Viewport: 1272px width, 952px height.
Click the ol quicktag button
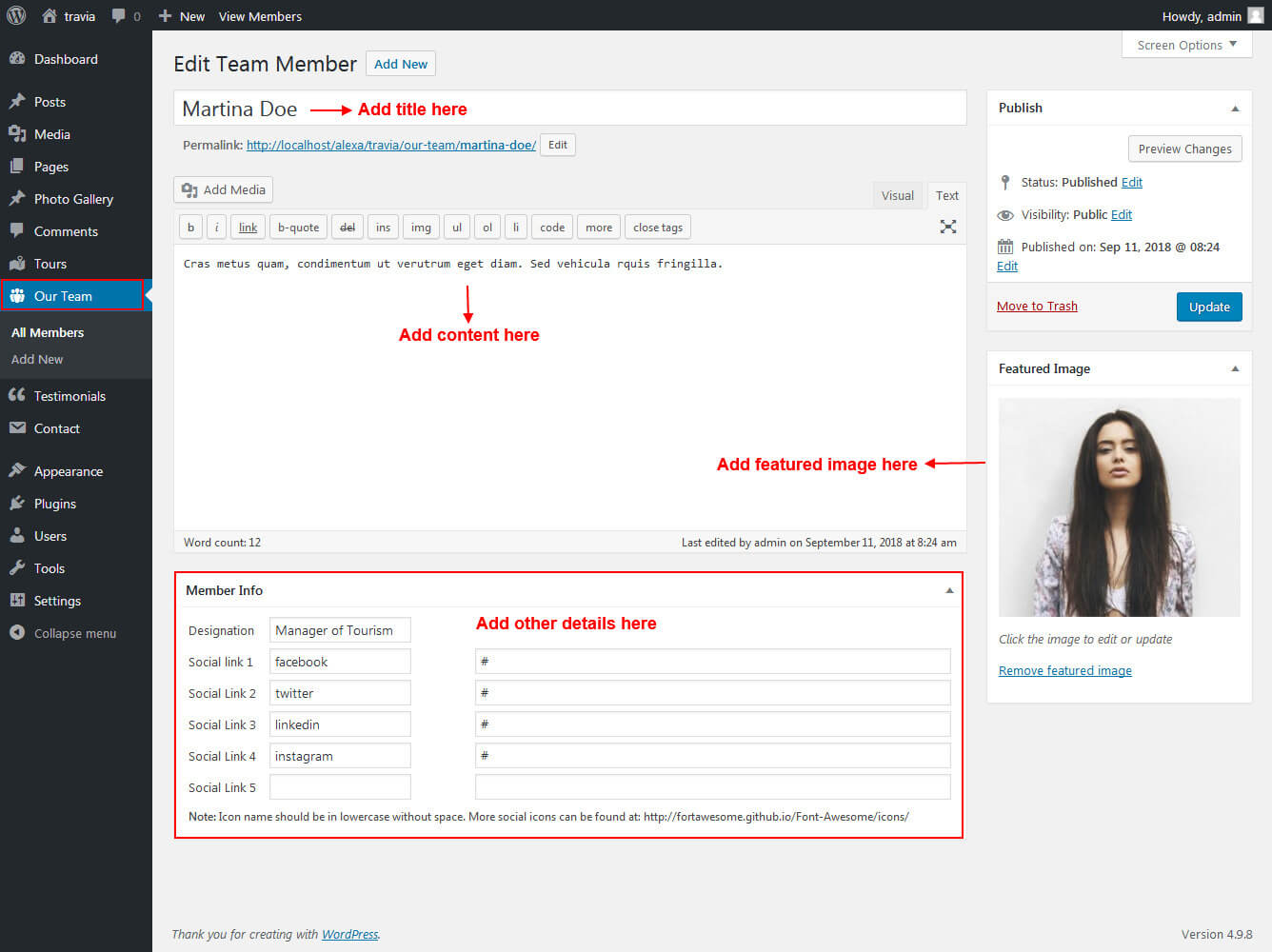[487, 227]
